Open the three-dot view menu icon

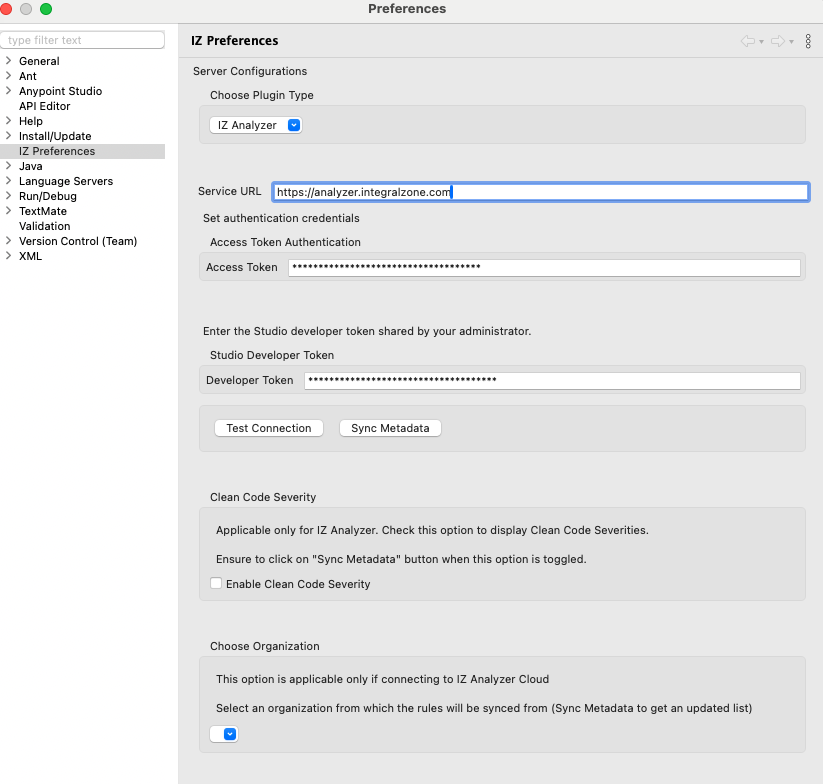pos(808,41)
